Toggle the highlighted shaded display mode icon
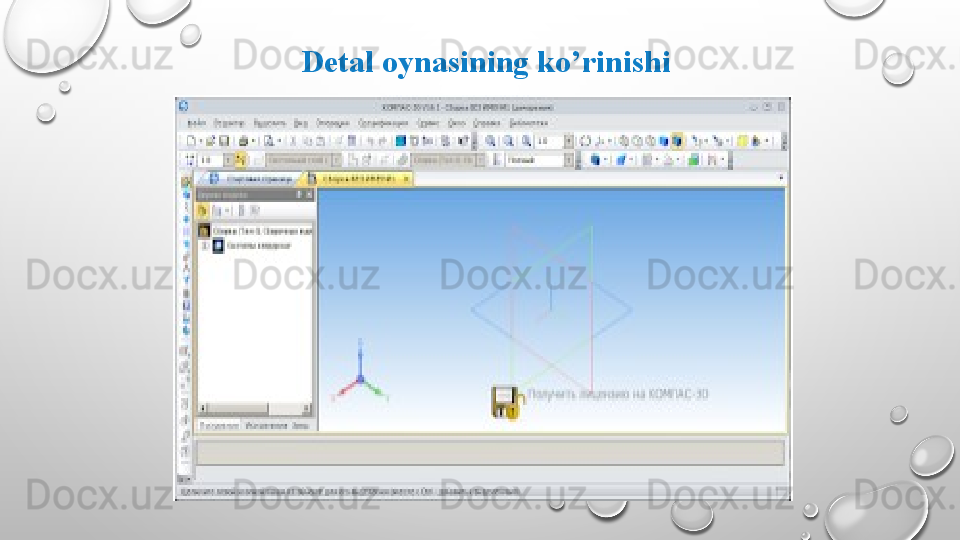Viewport: 960px width, 540px height. click(x=677, y=141)
